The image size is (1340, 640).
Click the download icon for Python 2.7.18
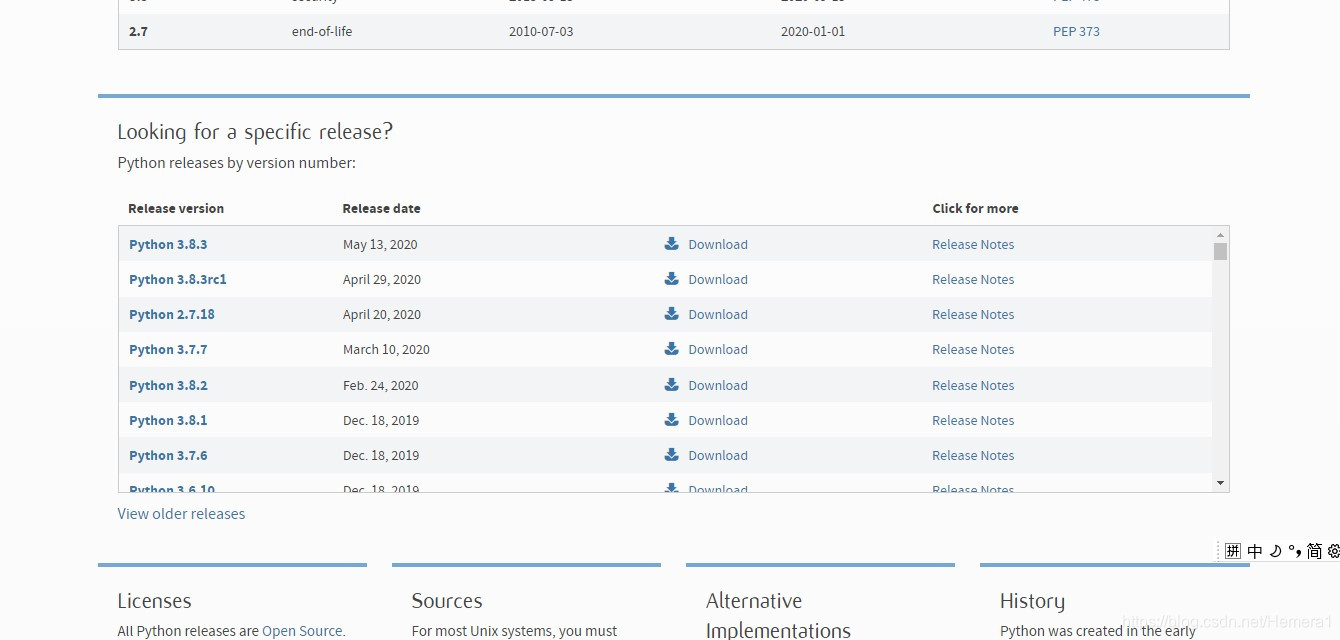672,313
